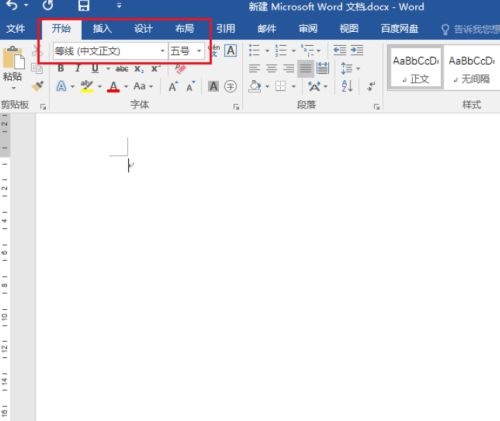
Task: Open the font color dropdown arrow
Action: (x=126, y=87)
